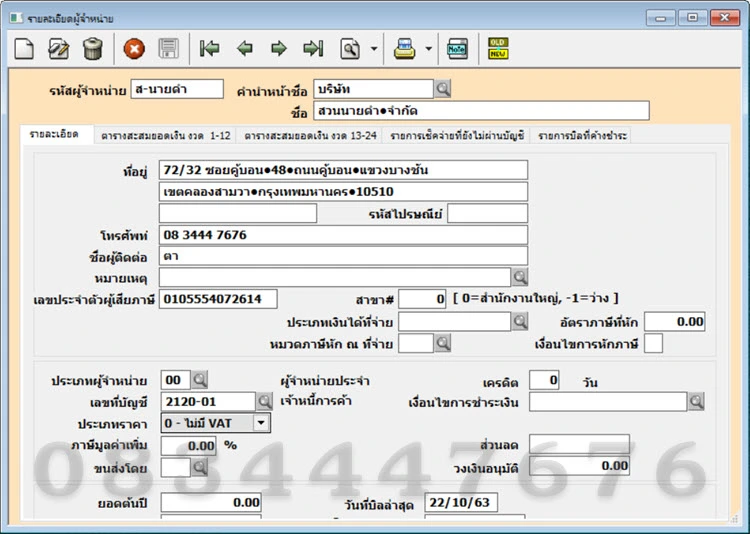The width and height of the screenshot is (750, 534).
Task: Click the วงเงินอนุมัติ field
Action: pos(579,466)
